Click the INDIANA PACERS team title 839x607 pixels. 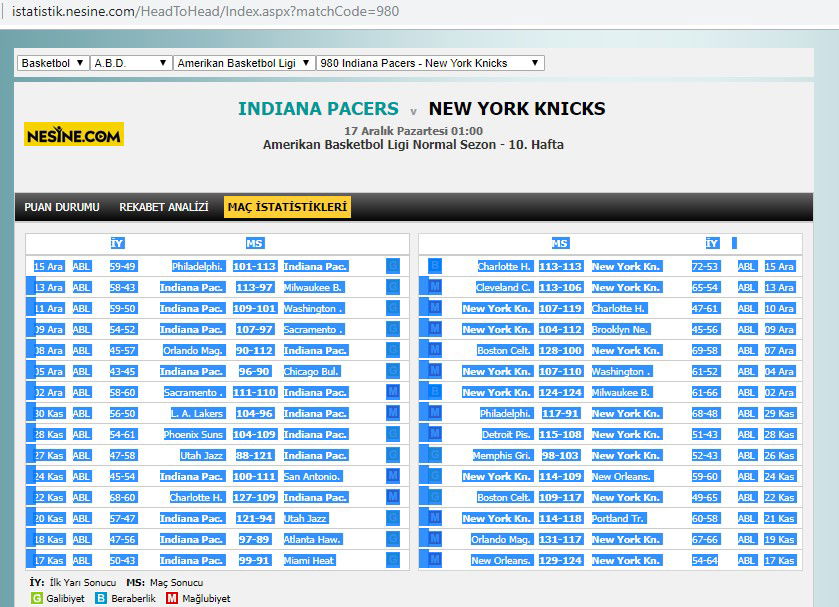318,109
